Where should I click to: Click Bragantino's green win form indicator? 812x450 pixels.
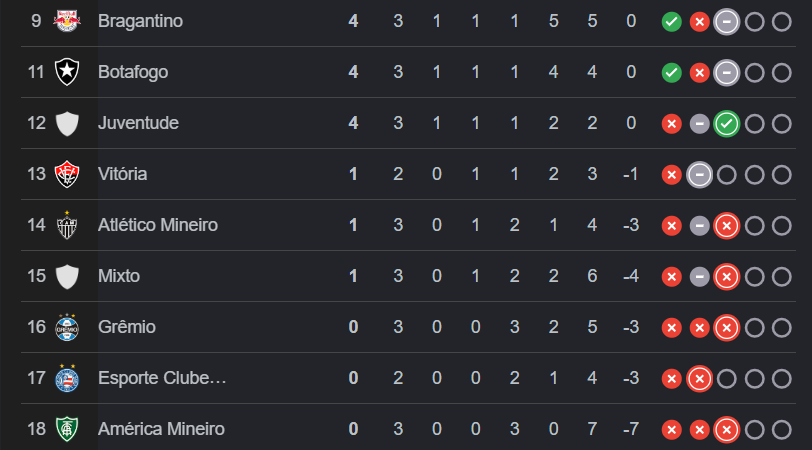click(x=672, y=21)
